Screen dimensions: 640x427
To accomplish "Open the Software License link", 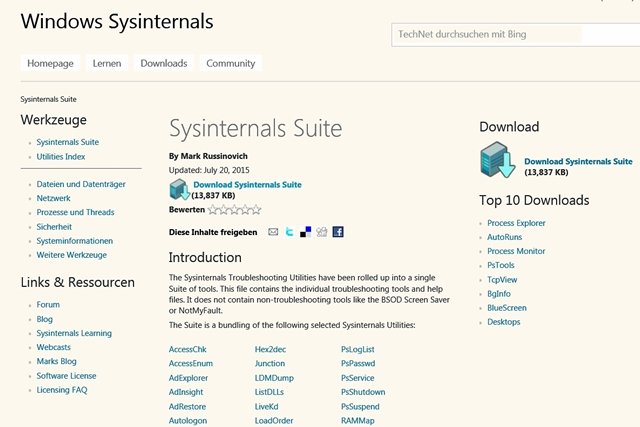I will click(66, 376).
